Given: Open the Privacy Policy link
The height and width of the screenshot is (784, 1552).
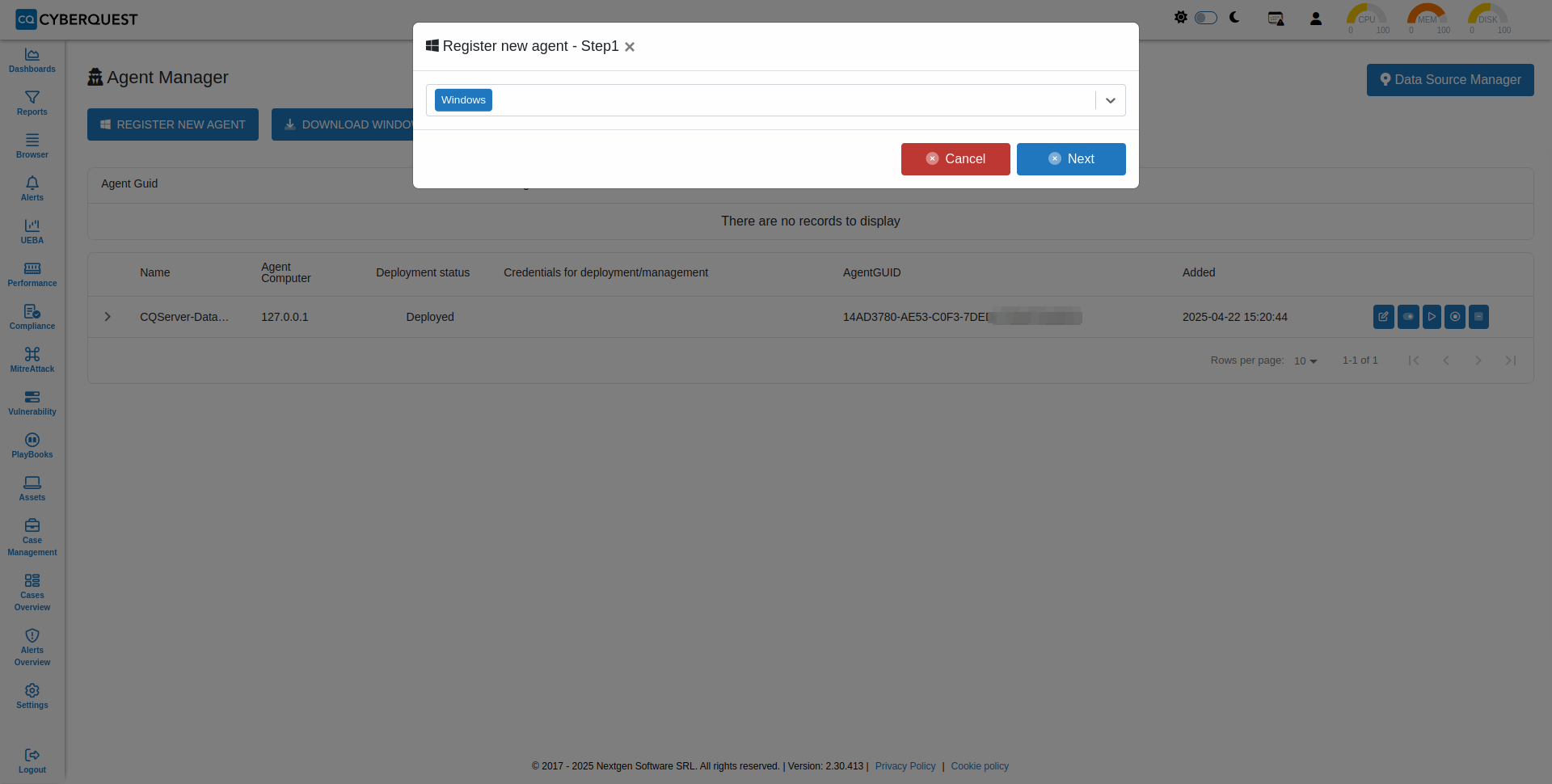Looking at the screenshot, I should point(905,766).
